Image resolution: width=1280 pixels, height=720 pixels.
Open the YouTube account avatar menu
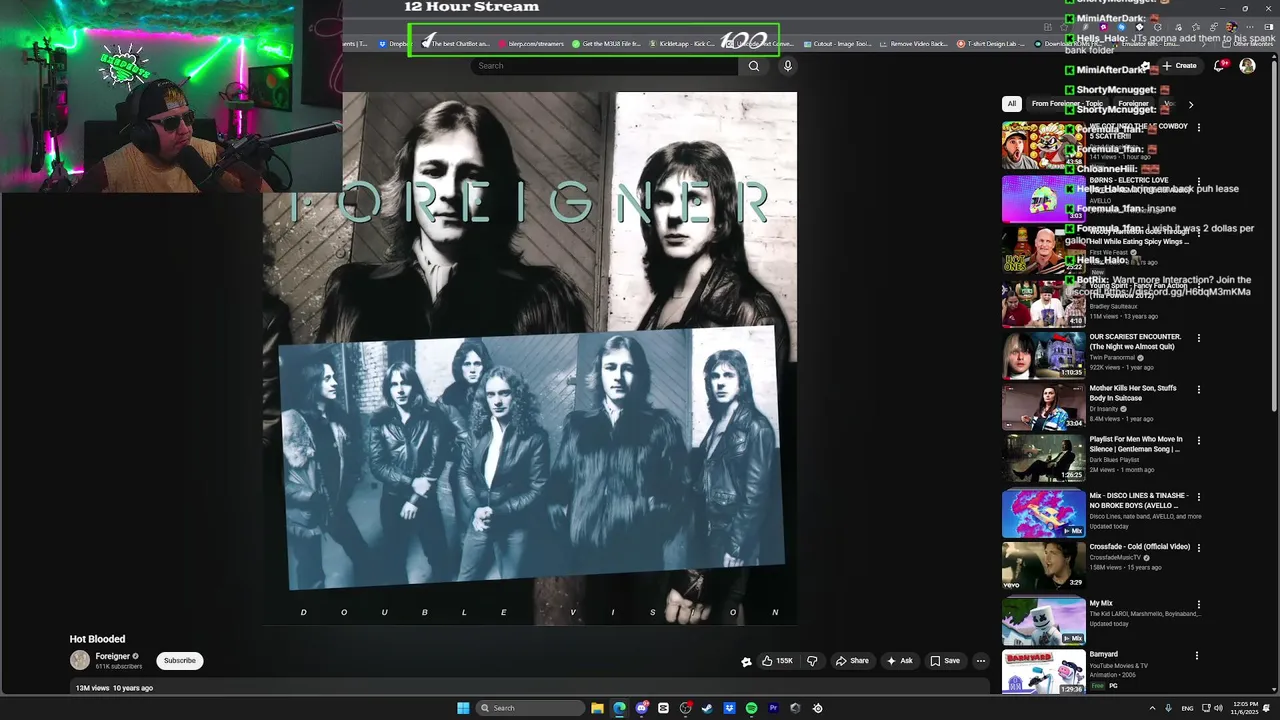coord(1247,66)
